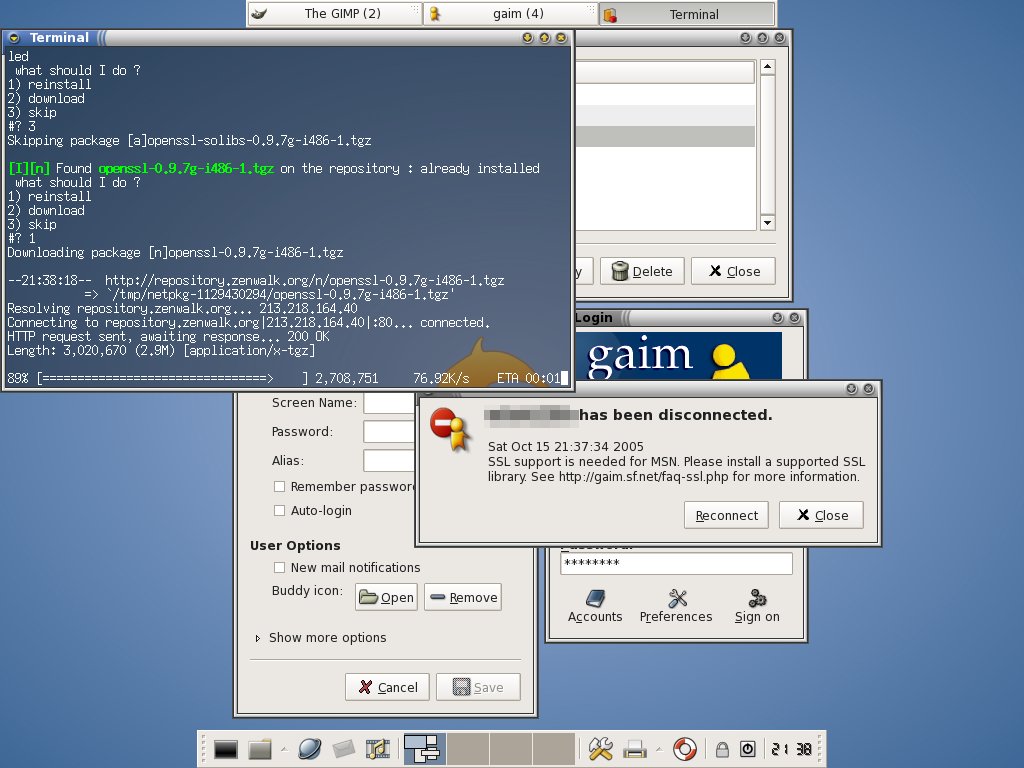This screenshot has height=768, width=1024.
Task: Expand the launcher menu arrow beside the printer icon
Action: tap(659, 749)
